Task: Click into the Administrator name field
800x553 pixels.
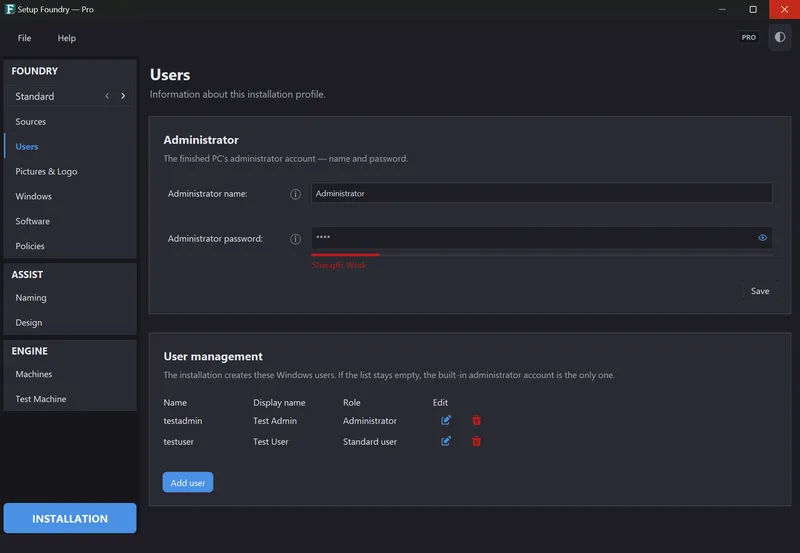Action: 541,194
